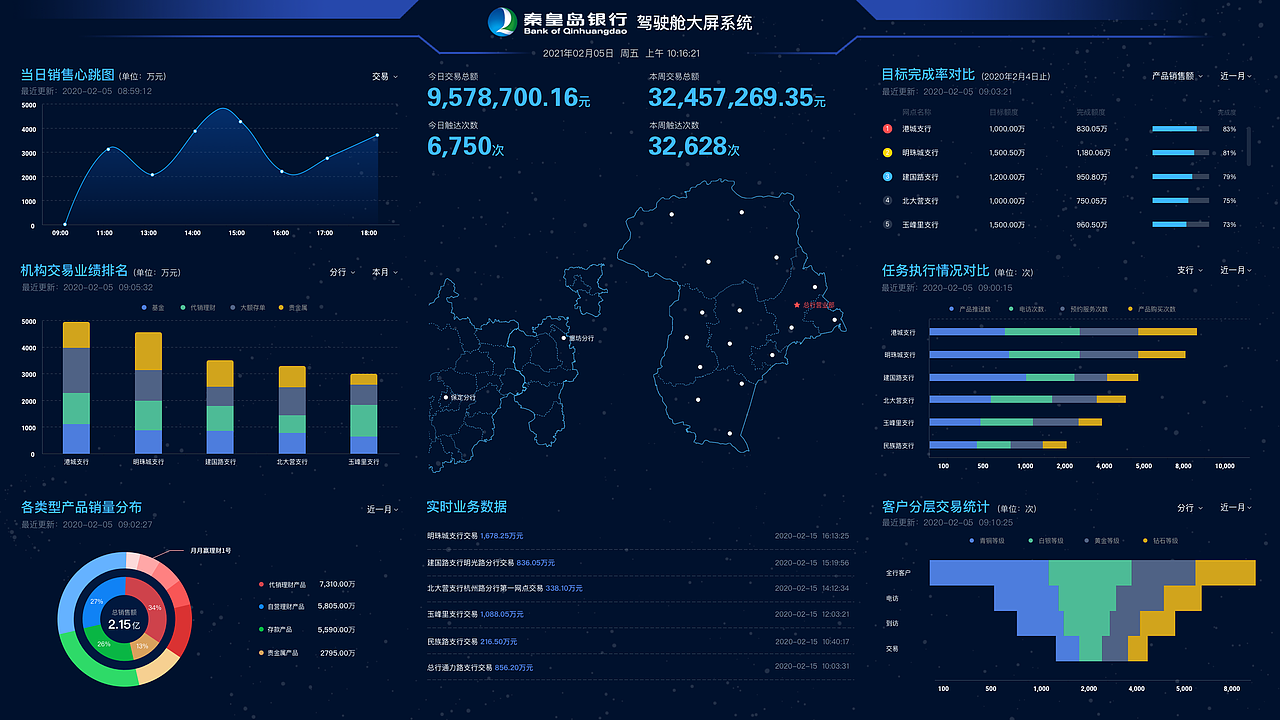
Task: Toggle the 代销理财 legend in the ranking bar chart
Action: 198,307
